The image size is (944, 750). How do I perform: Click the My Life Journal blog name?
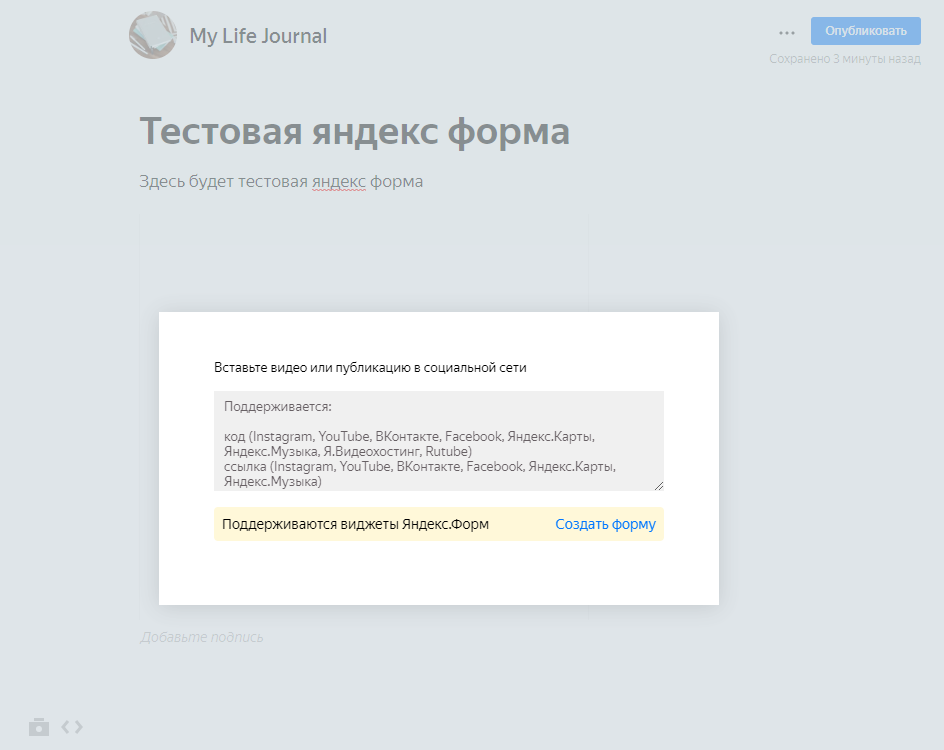(x=258, y=36)
